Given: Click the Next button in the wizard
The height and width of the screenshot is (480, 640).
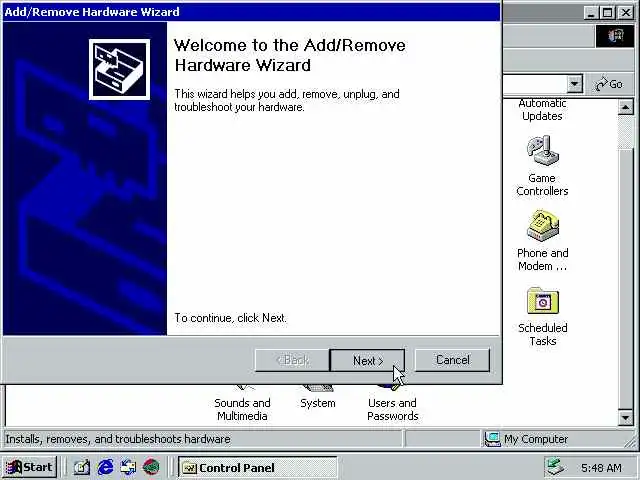Looking at the screenshot, I should (x=367, y=360).
